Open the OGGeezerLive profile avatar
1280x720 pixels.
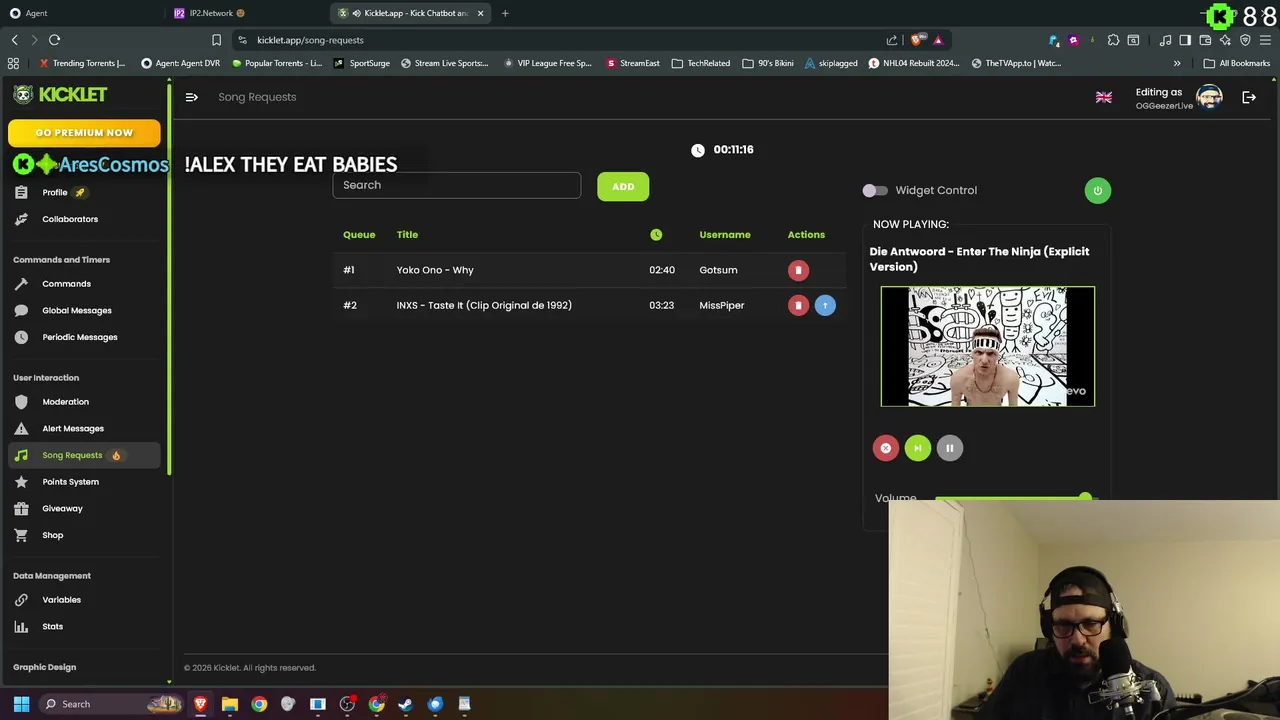[x=1209, y=97]
